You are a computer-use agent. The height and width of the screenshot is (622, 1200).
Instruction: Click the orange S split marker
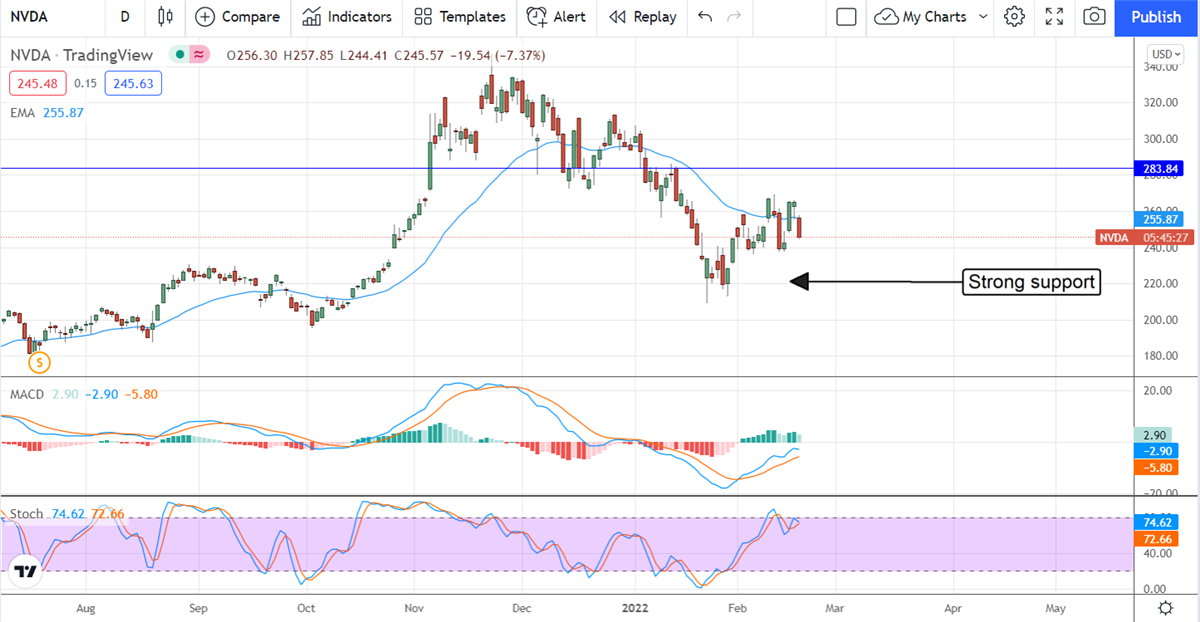tap(38, 363)
